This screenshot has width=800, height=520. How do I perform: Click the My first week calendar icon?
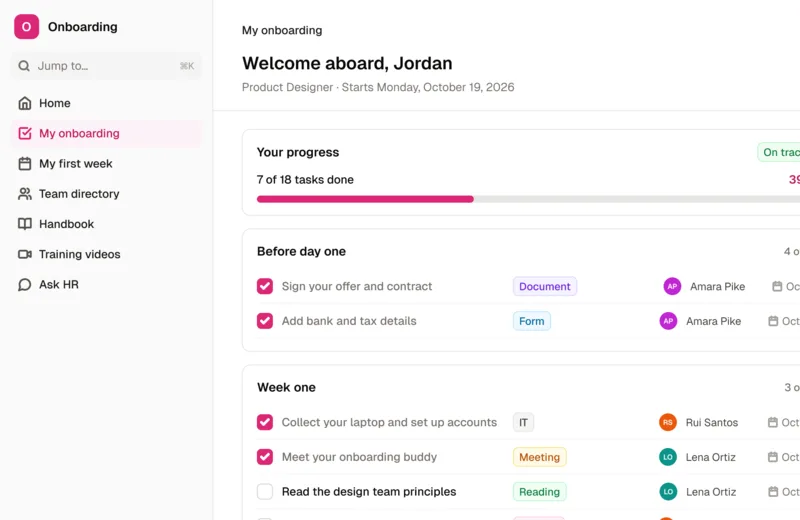click(x=24, y=163)
